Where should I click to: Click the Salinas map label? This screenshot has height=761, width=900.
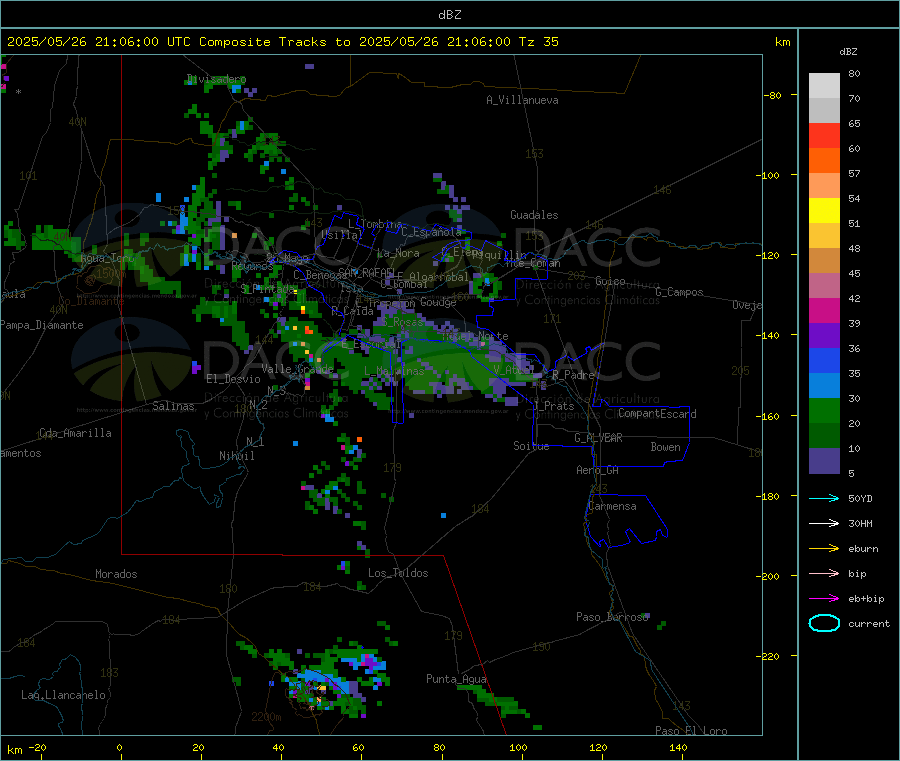tap(173, 406)
